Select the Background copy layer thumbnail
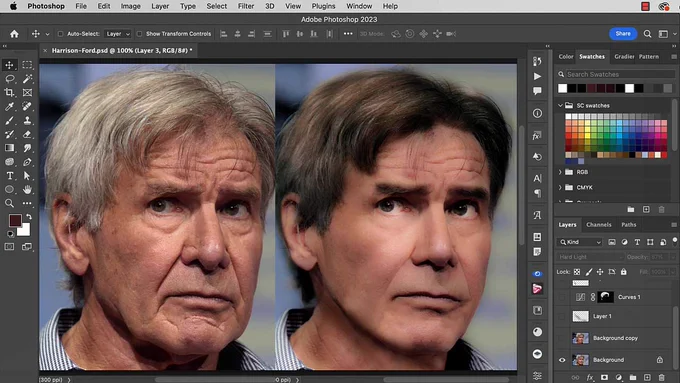Viewport: 680px width, 383px height. pos(580,338)
